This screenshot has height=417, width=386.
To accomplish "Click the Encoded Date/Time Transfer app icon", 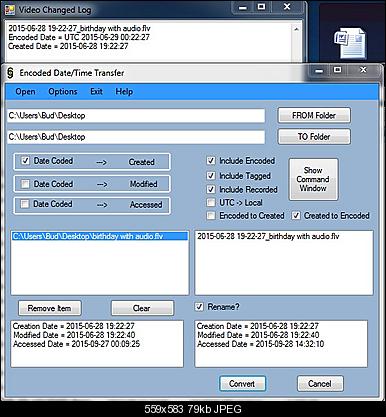I will pos(10,73).
